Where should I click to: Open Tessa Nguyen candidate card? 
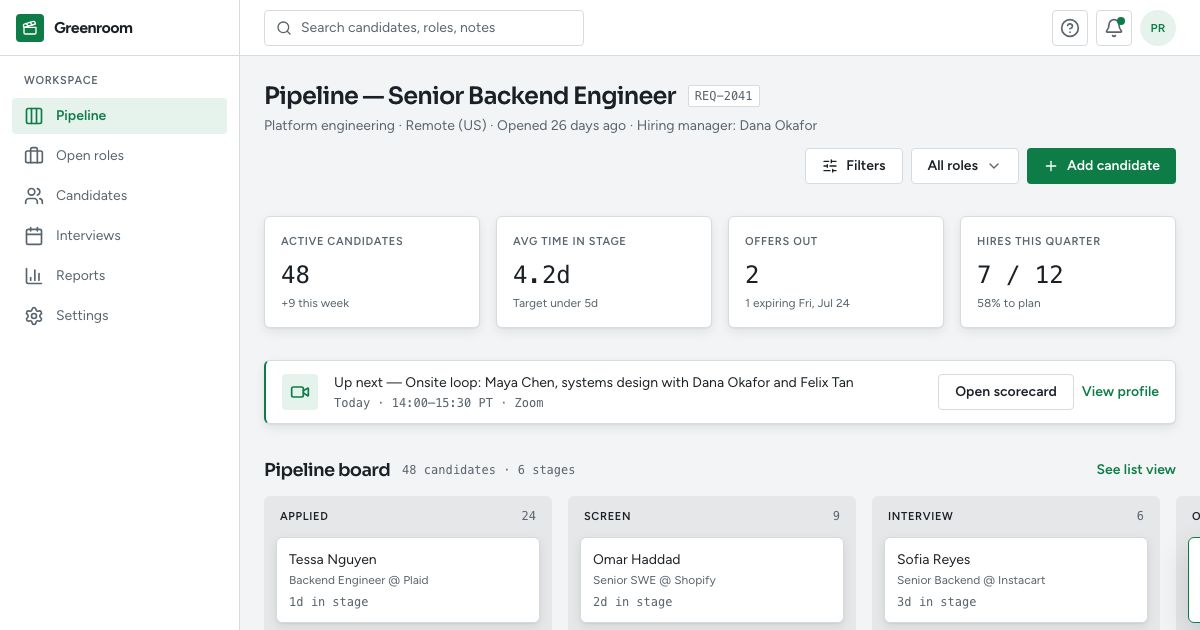click(408, 580)
